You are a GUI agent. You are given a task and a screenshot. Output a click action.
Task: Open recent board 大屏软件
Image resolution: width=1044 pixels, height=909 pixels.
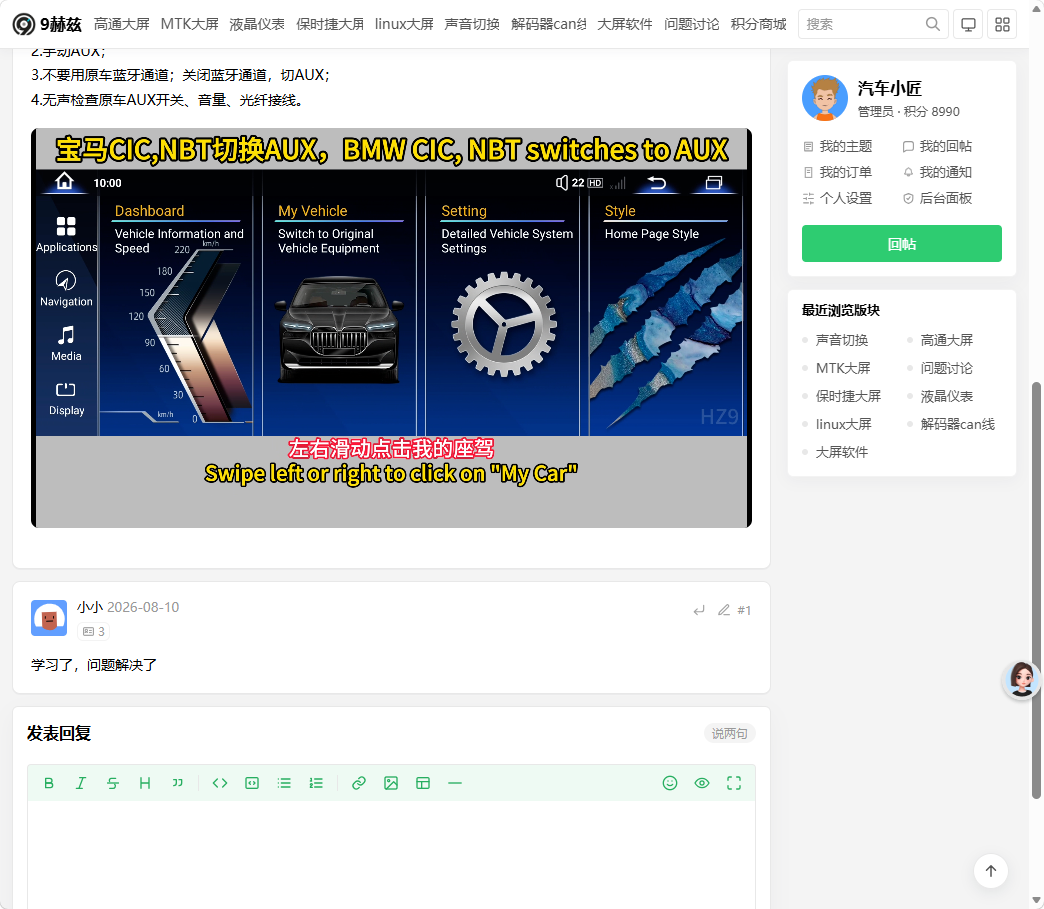[x=842, y=452]
